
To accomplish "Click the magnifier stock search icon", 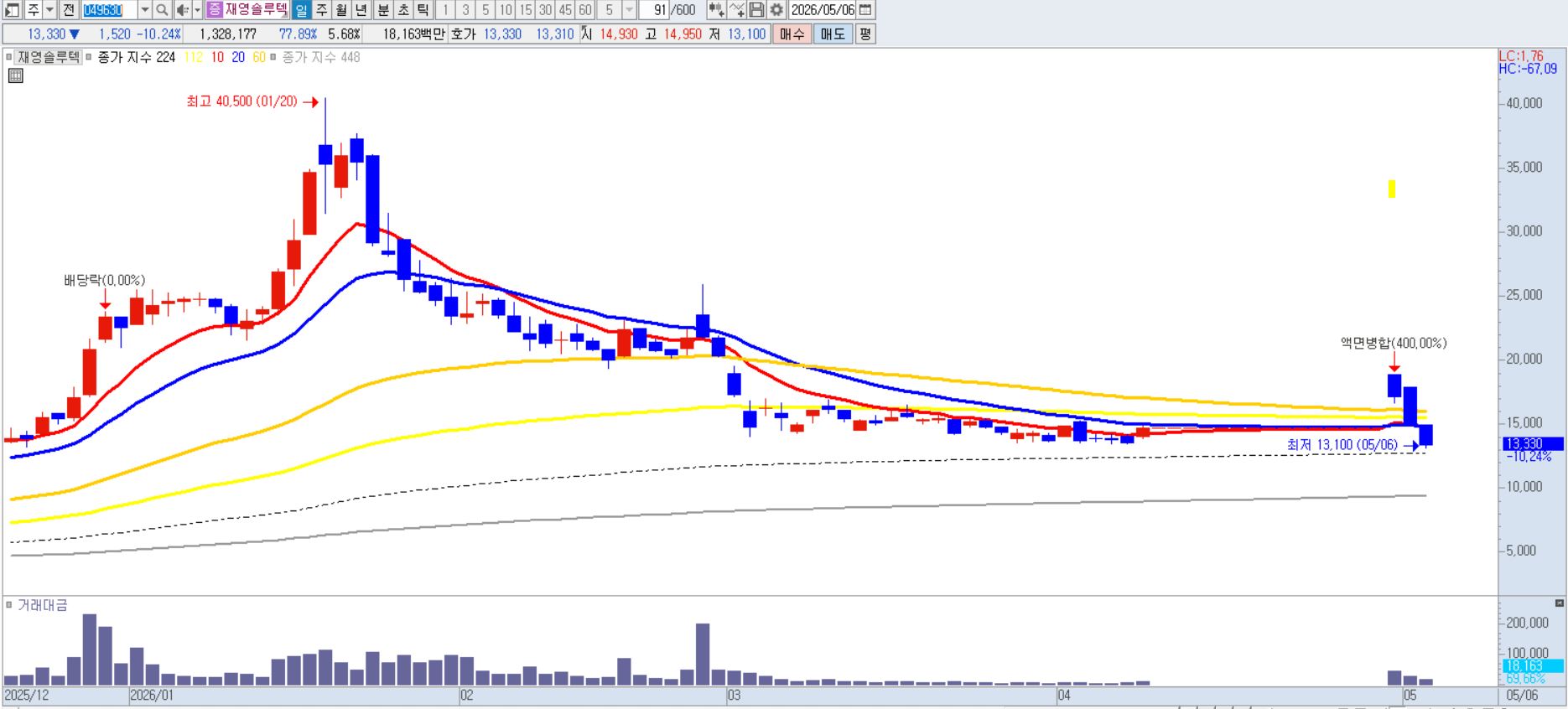I will [x=162, y=10].
